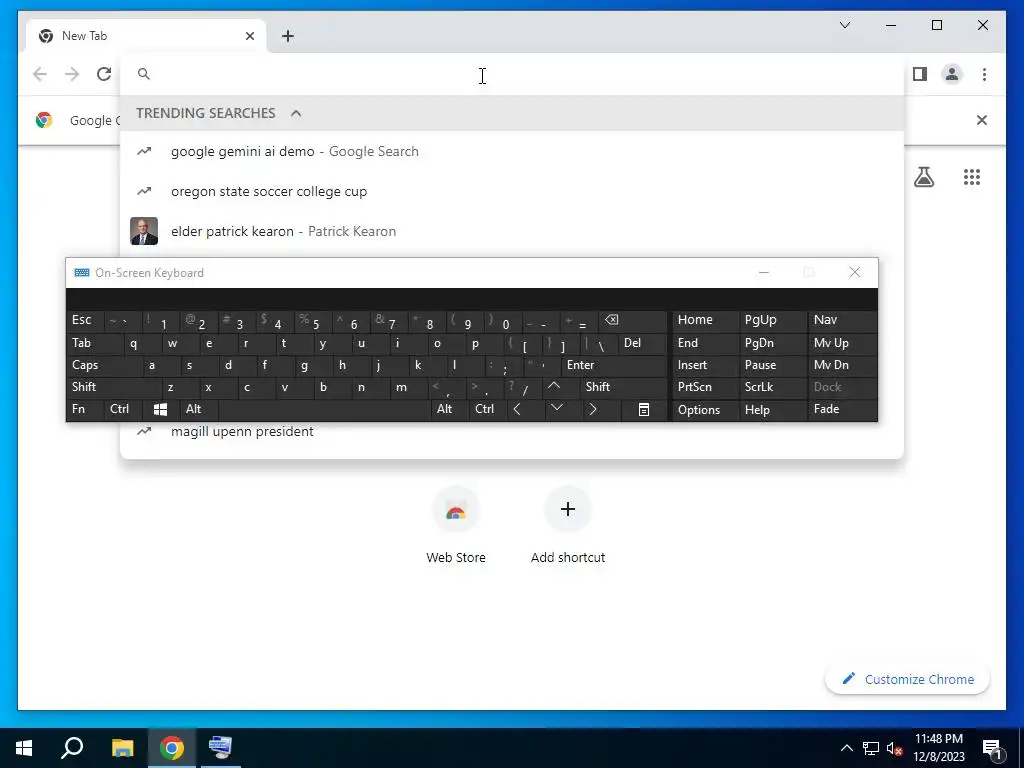Click the spacebar on the keyboard
The image size is (1024, 768).
click(x=325, y=409)
